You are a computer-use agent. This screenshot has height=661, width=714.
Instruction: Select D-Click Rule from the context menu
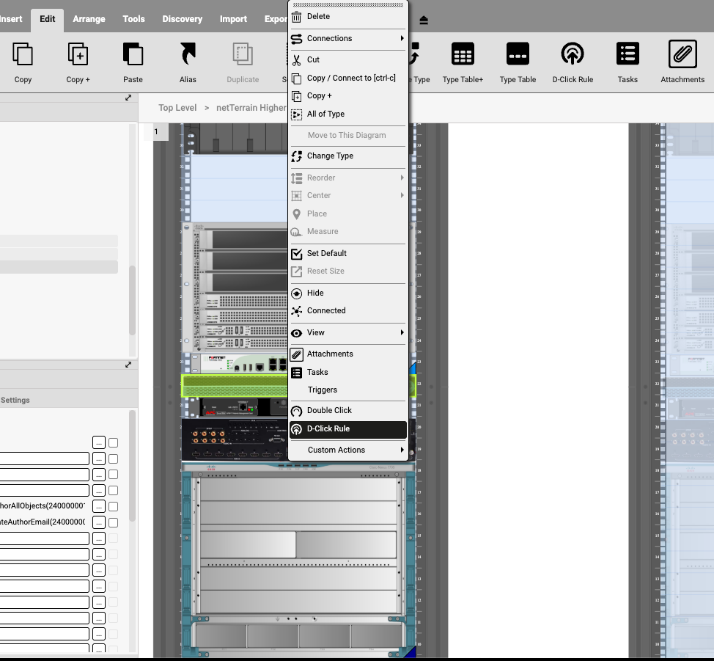tap(347, 429)
